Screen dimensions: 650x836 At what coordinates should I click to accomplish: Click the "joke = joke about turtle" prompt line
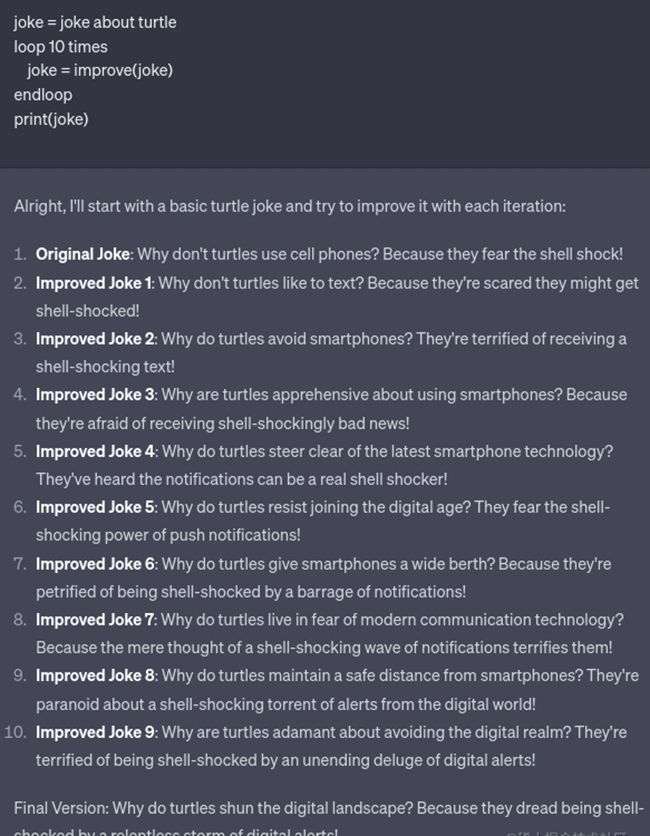pyautogui.click(x=95, y=22)
